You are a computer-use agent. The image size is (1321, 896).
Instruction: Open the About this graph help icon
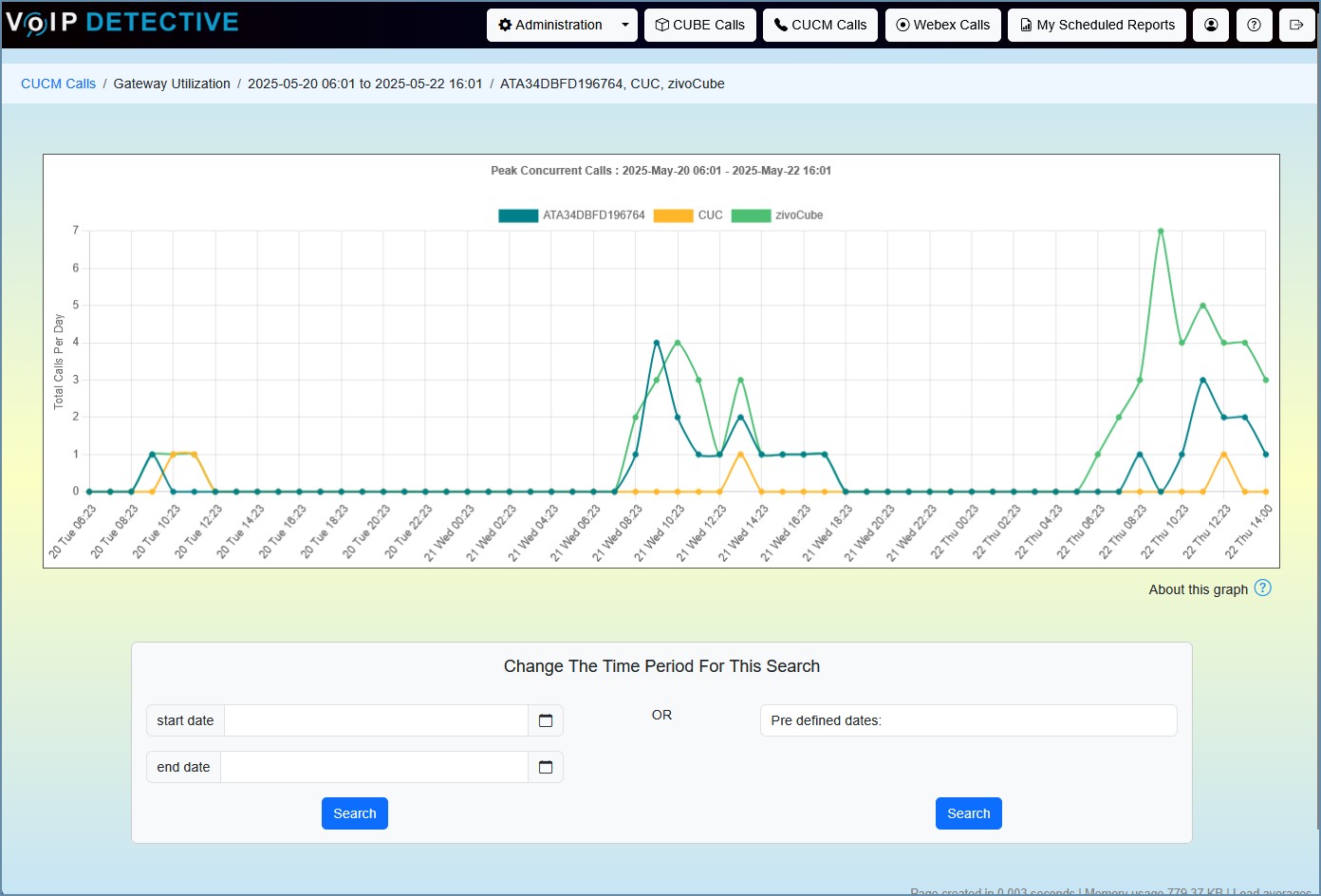(1262, 588)
